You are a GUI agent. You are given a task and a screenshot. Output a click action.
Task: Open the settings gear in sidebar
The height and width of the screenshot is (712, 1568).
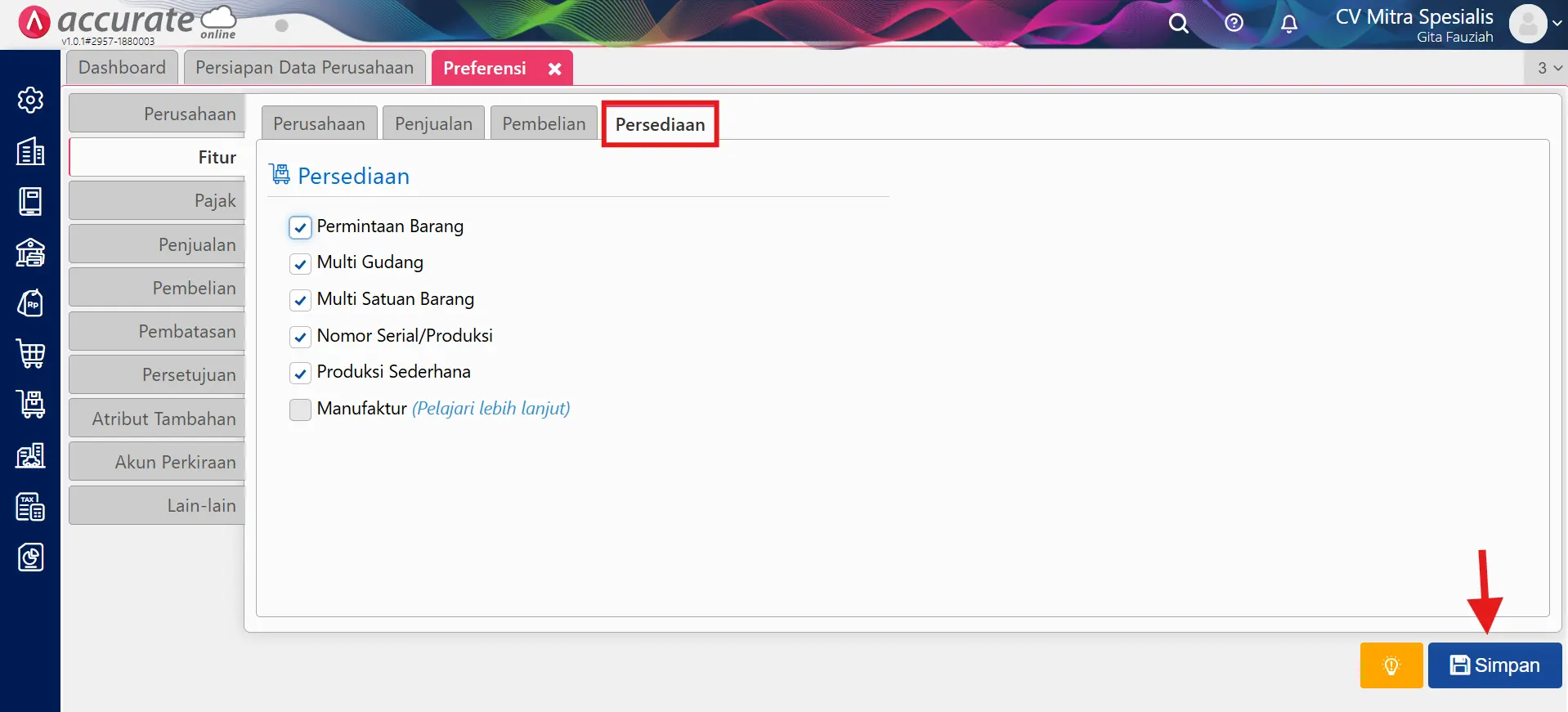point(30,100)
